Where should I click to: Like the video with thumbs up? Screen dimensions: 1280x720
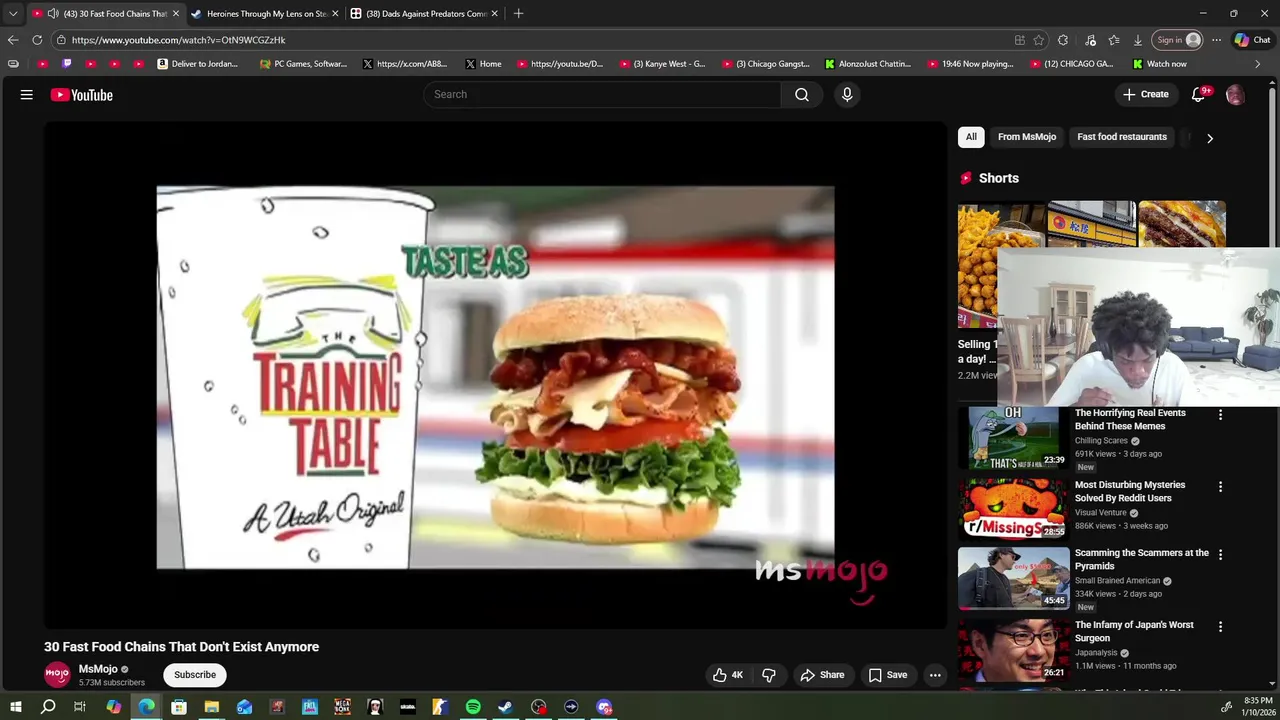[727, 675]
